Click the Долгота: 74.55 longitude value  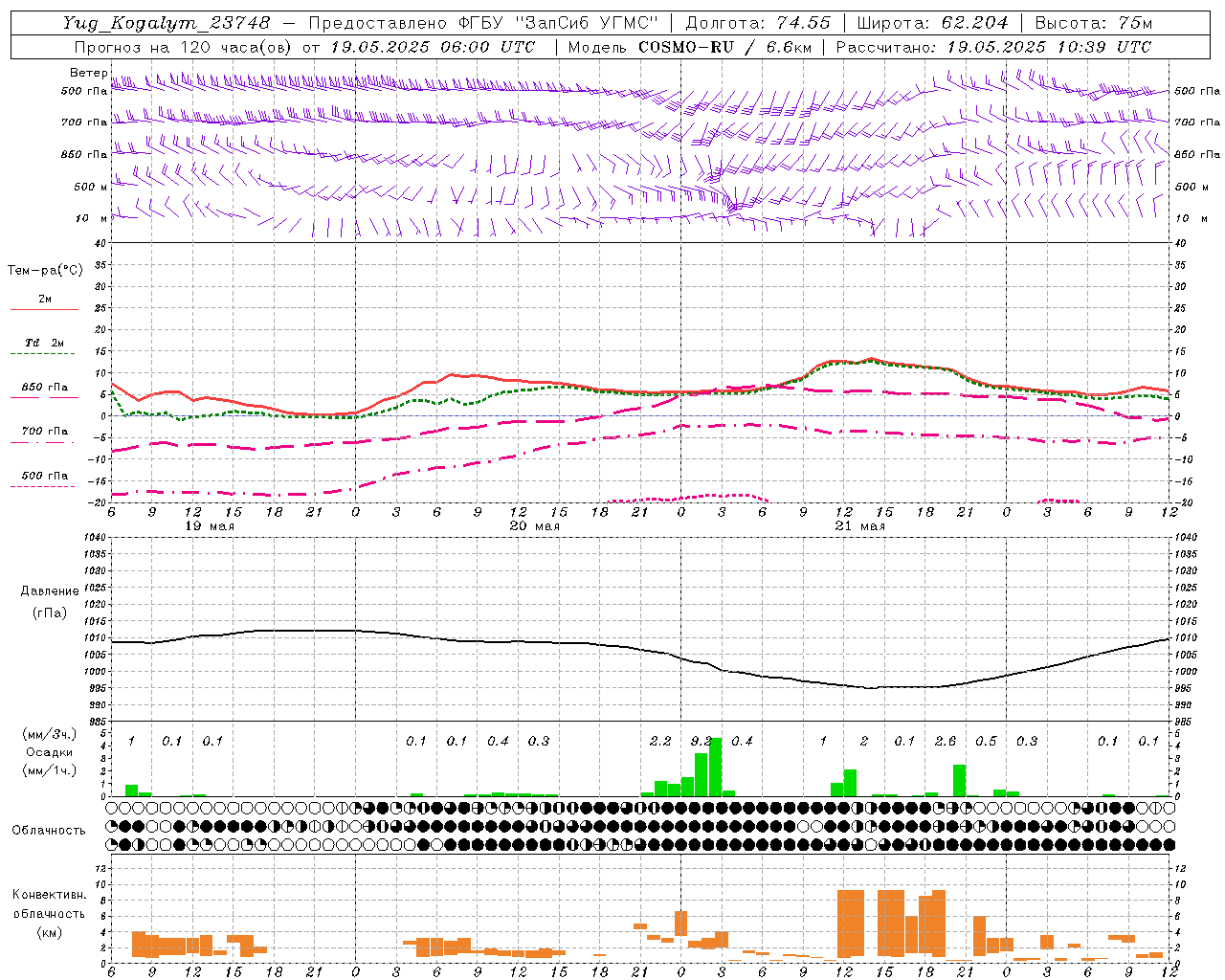click(759, 23)
